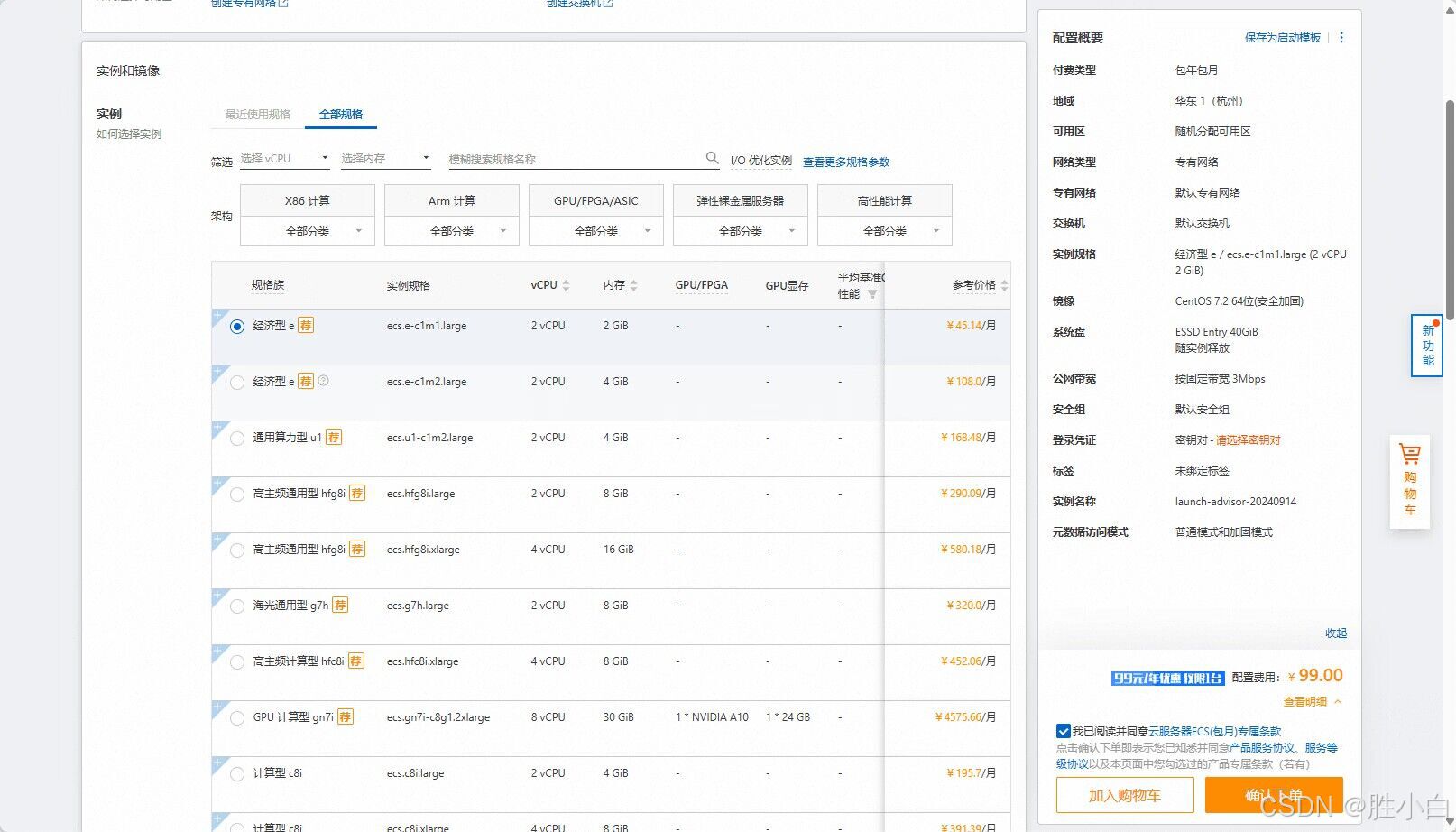Click the recommended badge on 高主频计算型 hfc8i
Viewport: 1456px width, 832px height.
tap(356, 661)
